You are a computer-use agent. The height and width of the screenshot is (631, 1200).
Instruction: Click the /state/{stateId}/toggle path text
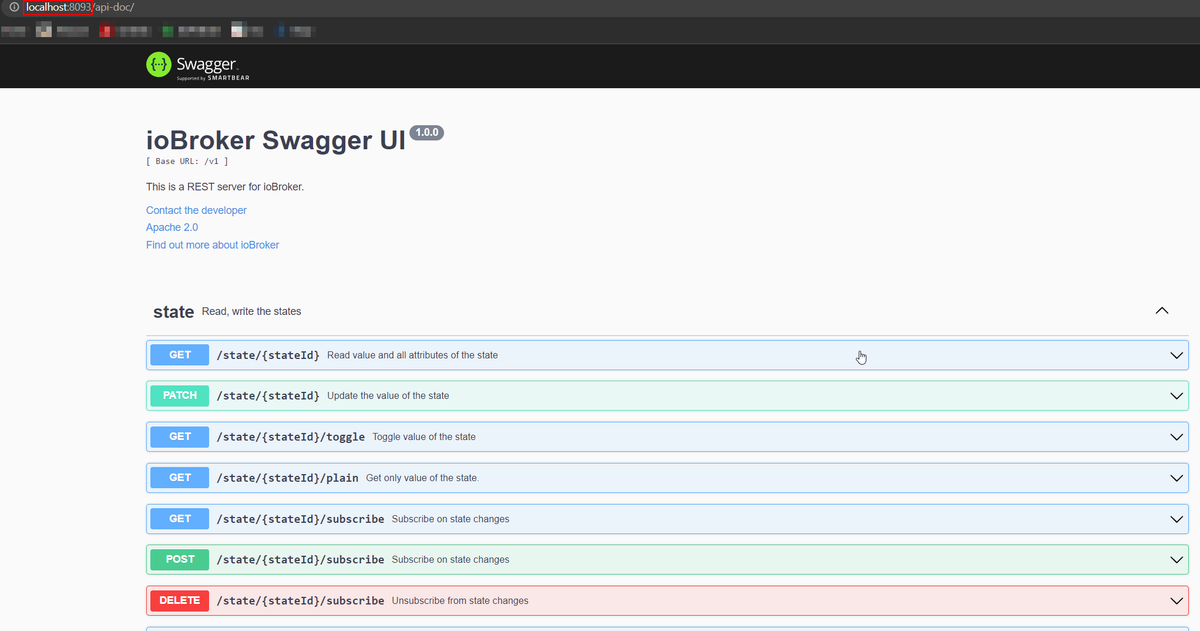pos(291,437)
